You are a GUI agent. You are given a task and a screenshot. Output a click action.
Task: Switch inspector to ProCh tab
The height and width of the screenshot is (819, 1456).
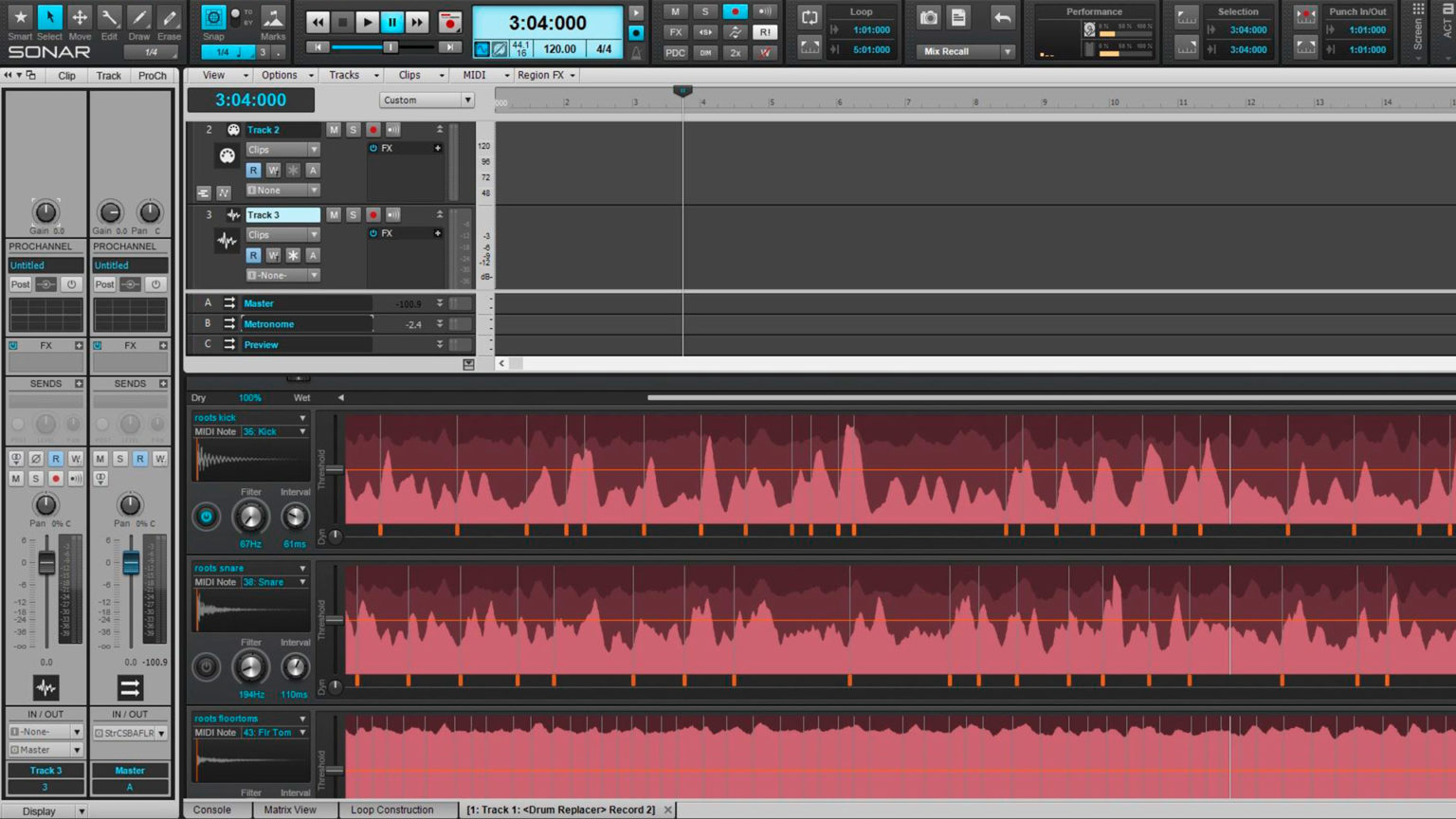pyautogui.click(x=153, y=76)
